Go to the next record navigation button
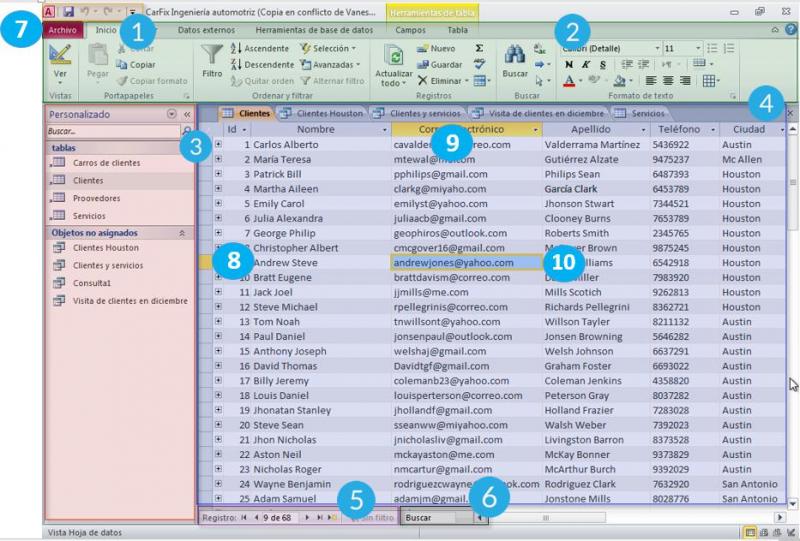 point(307,517)
